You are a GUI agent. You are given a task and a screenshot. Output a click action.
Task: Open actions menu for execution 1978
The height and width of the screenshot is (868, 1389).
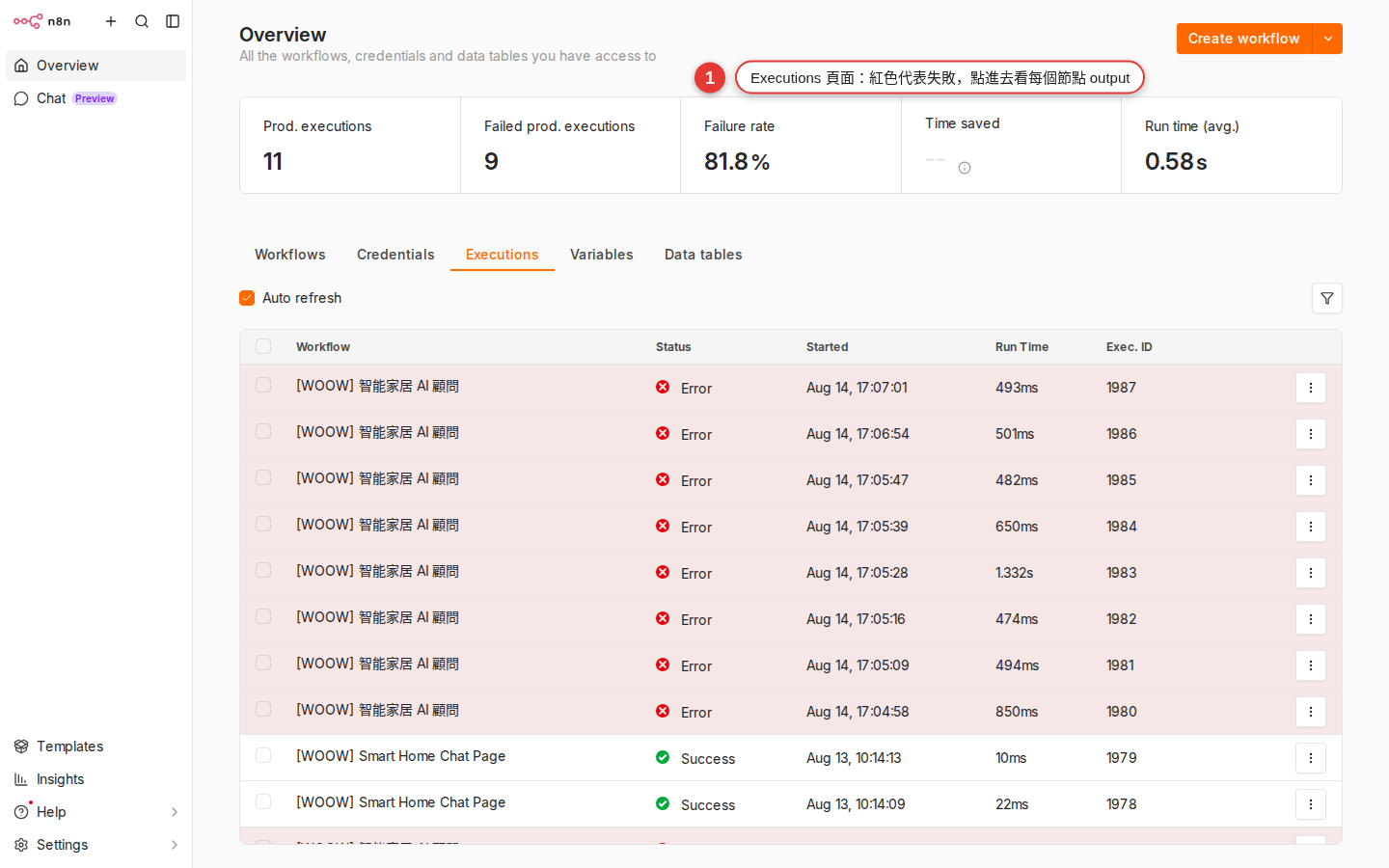pyautogui.click(x=1311, y=804)
